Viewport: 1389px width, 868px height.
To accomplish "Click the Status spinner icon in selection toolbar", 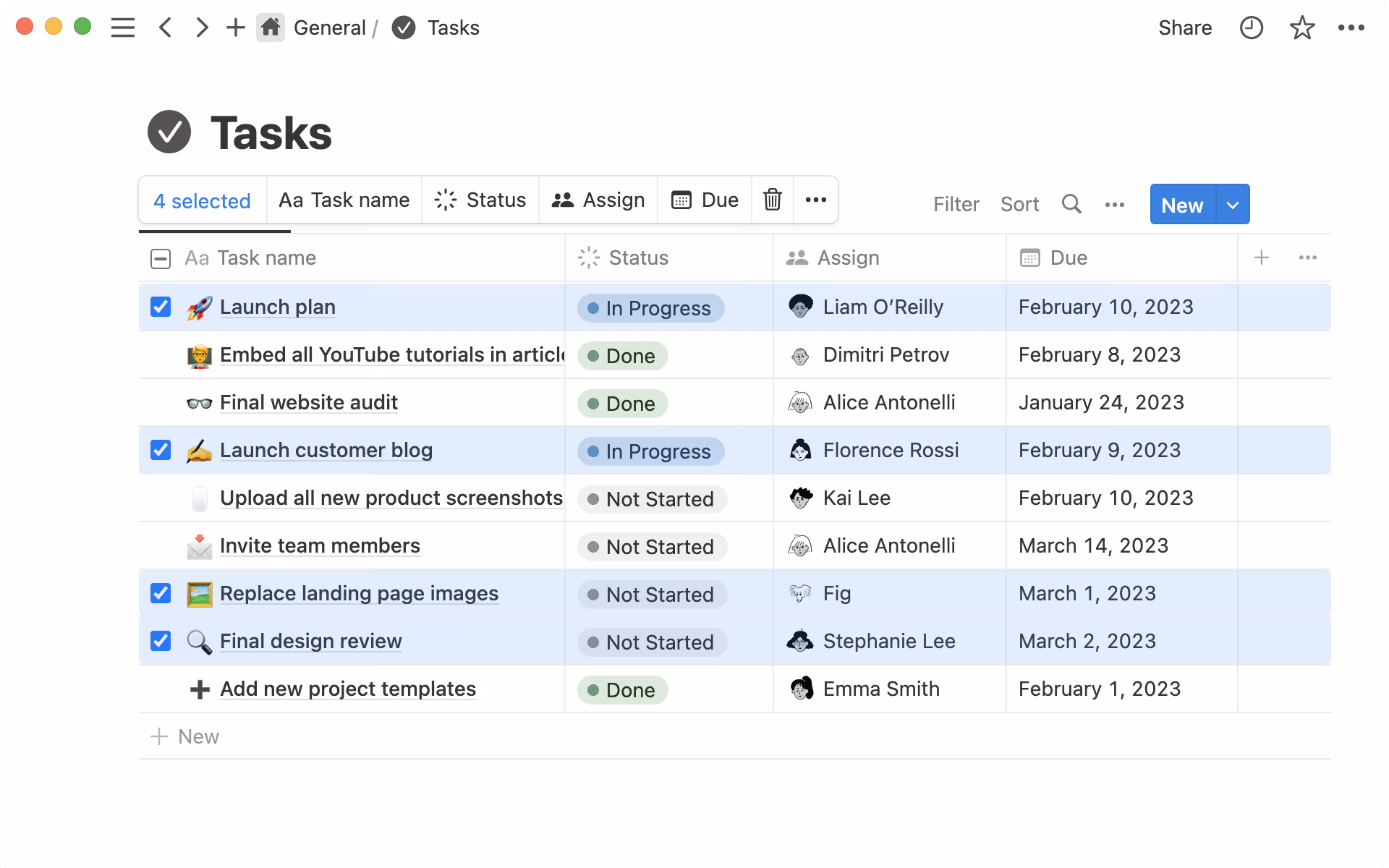I will coord(443,200).
